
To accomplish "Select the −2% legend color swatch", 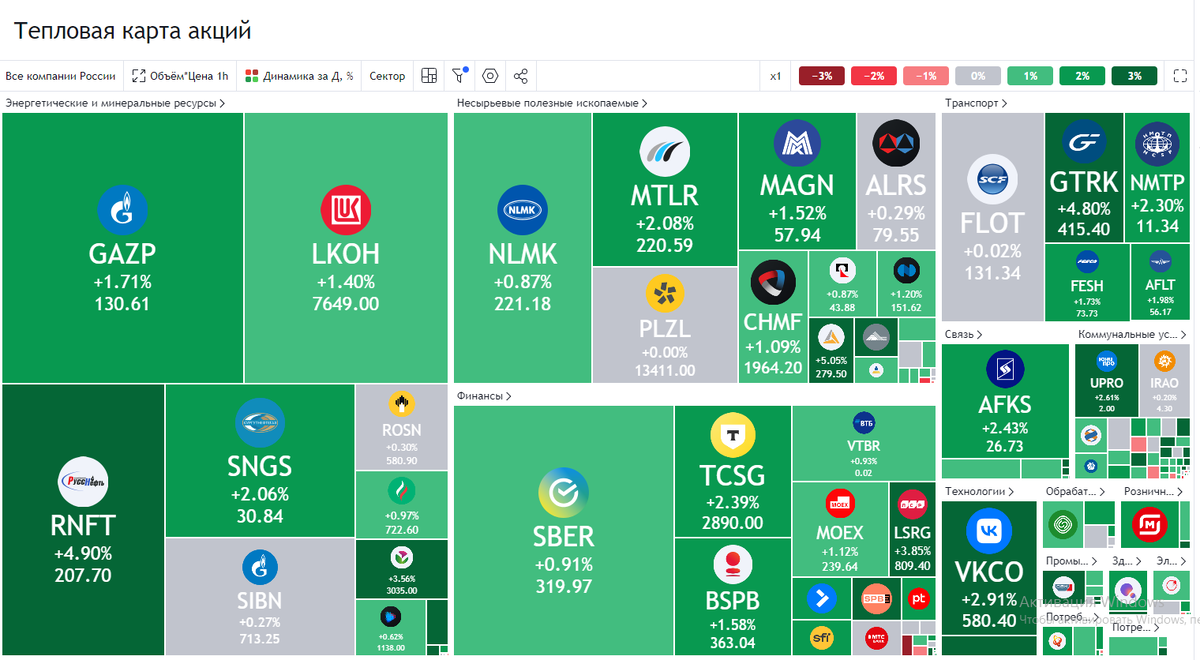I will point(874,76).
